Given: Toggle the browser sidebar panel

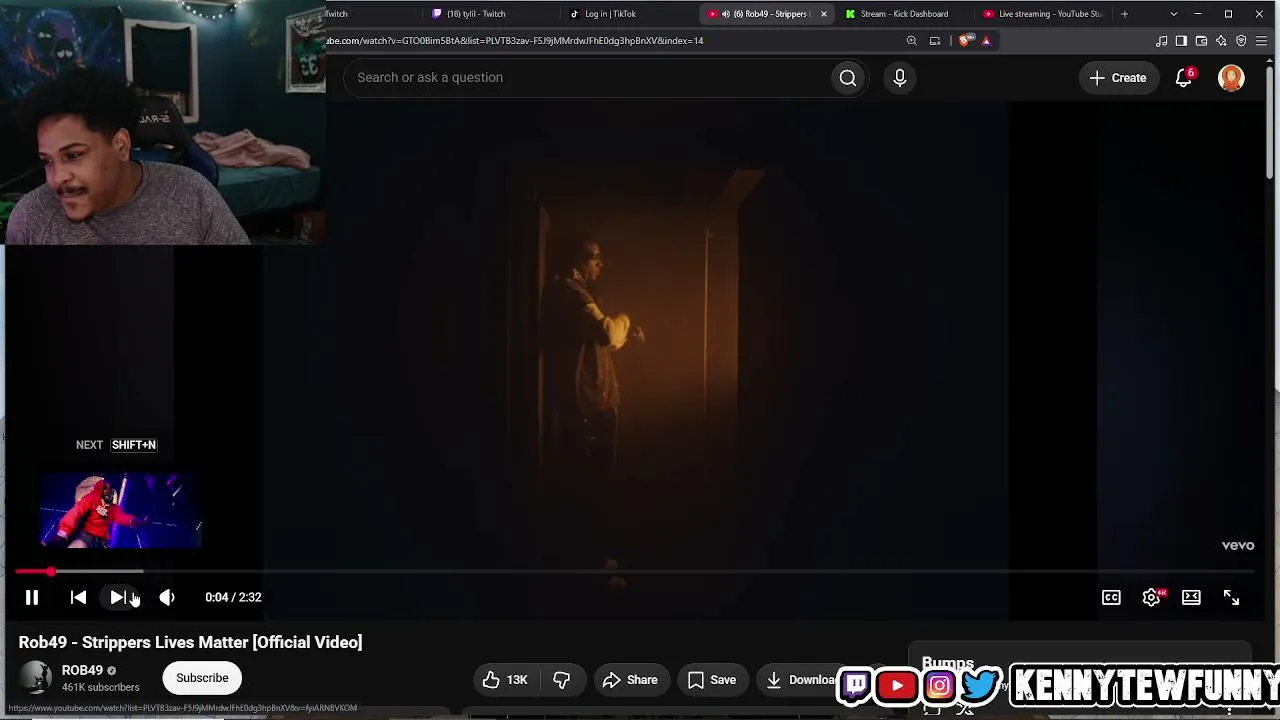Looking at the screenshot, I should tap(1181, 41).
